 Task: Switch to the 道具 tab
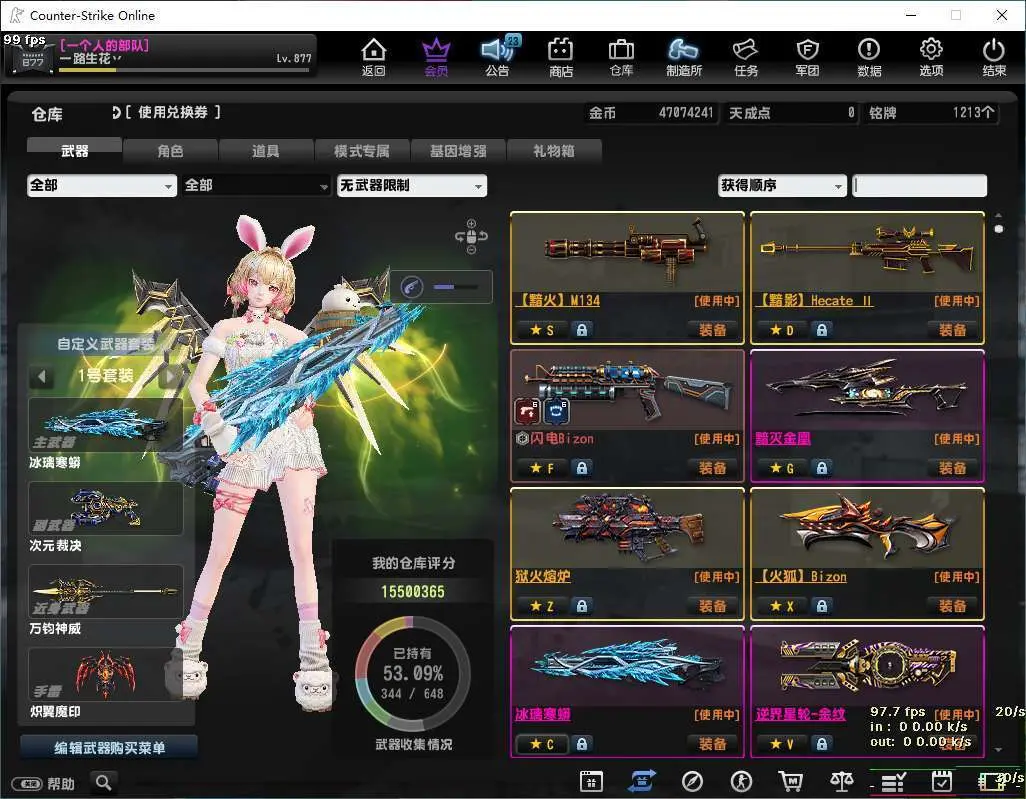pyautogui.click(x=266, y=151)
